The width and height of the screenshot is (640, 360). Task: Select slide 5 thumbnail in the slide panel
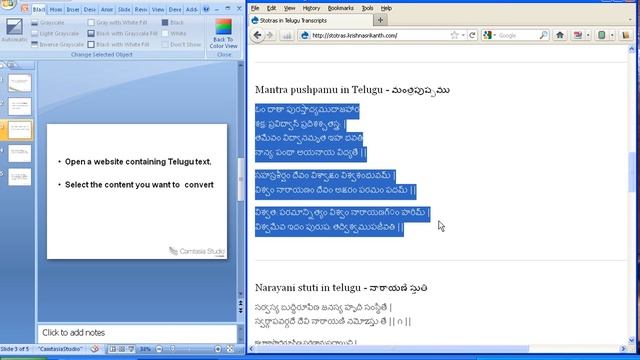tap(20, 177)
